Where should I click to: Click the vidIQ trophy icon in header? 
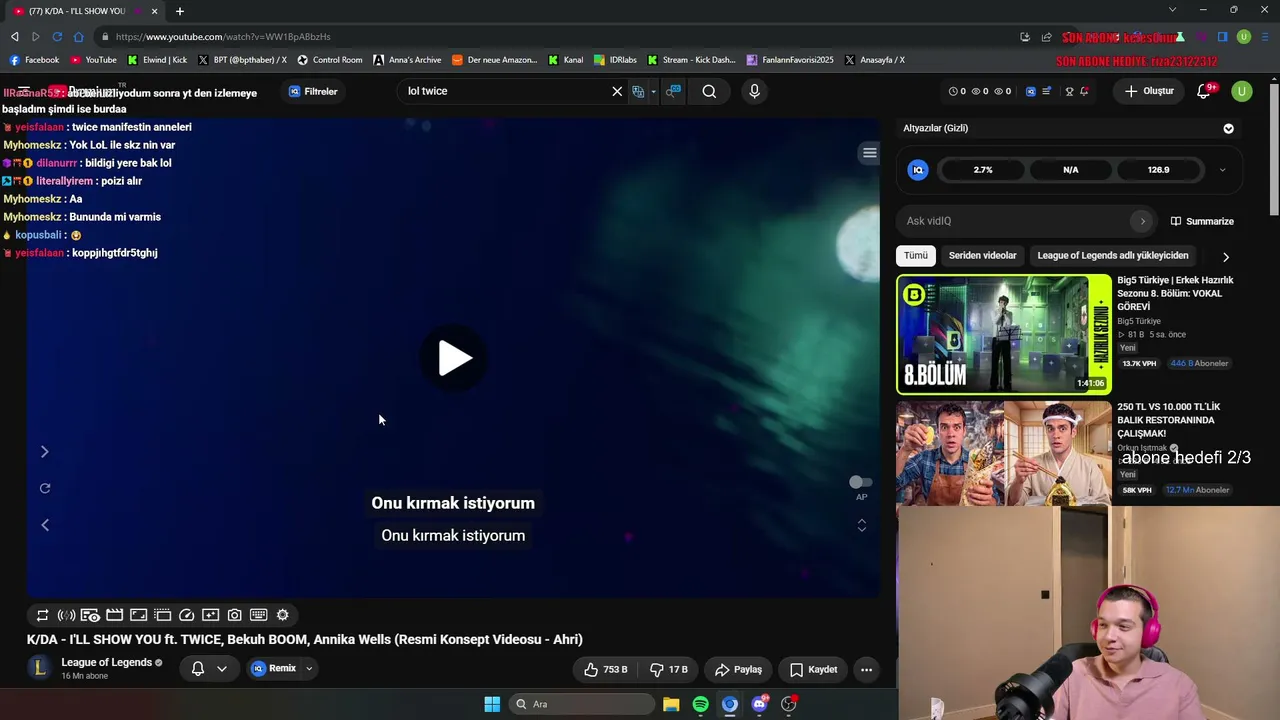pyautogui.click(x=1069, y=91)
